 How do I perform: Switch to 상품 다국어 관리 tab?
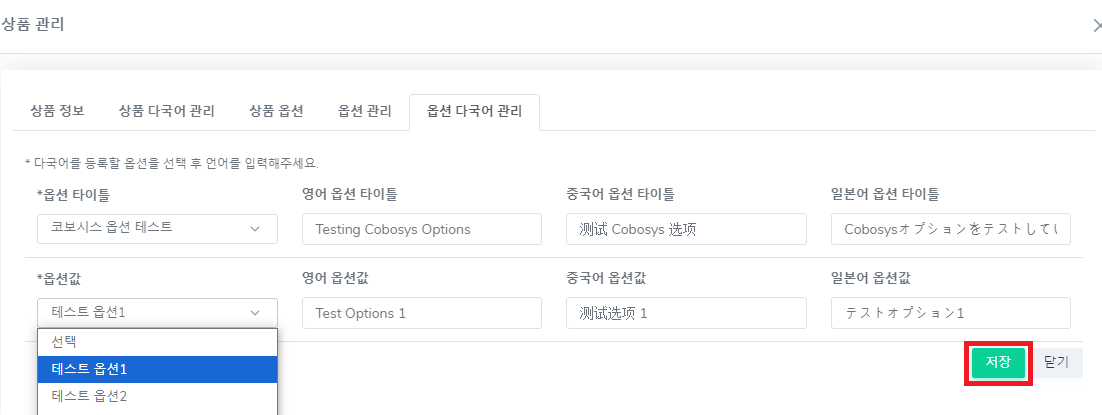pyautogui.click(x=166, y=111)
